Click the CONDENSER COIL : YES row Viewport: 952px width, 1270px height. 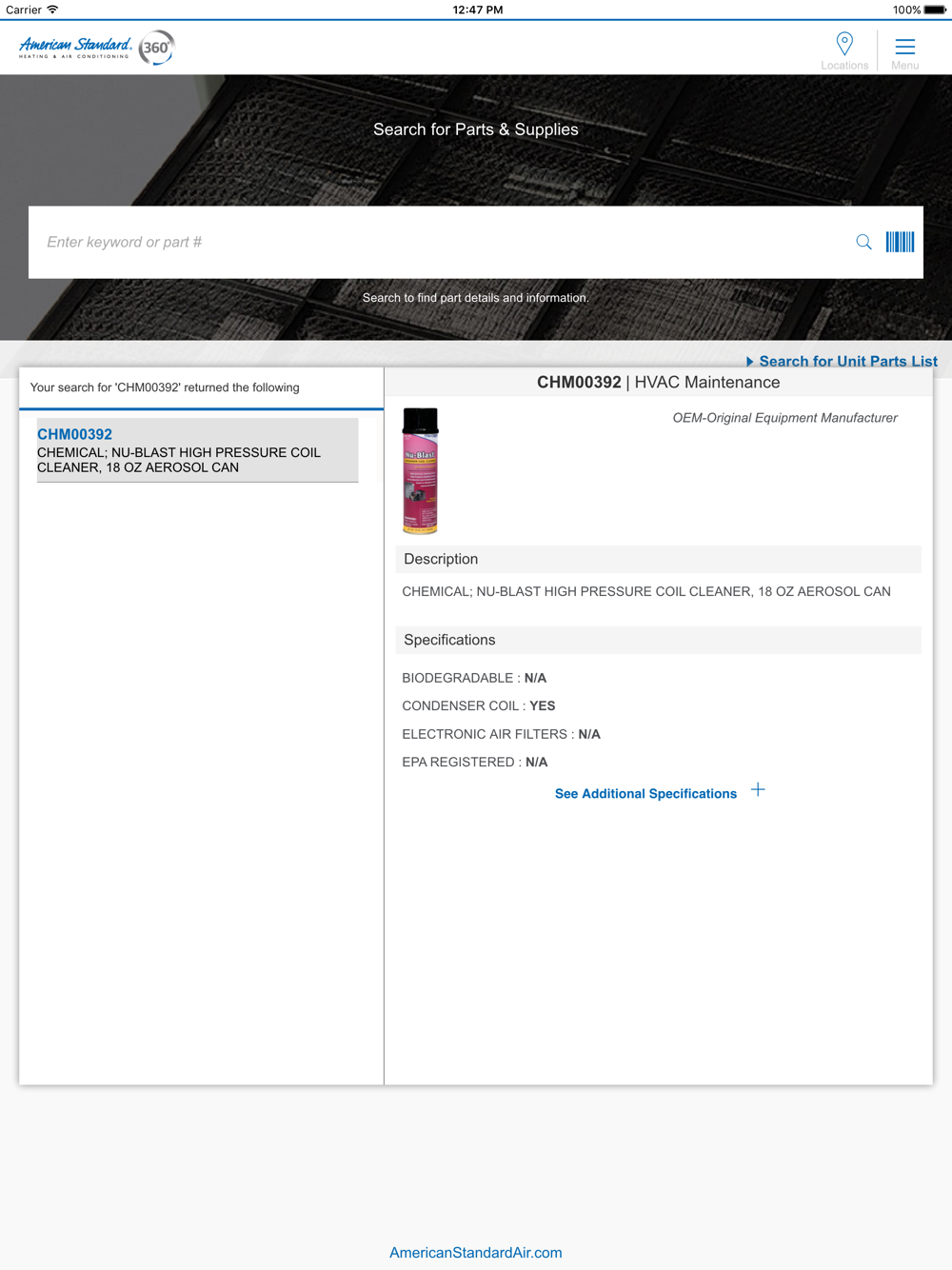tap(478, 705)
